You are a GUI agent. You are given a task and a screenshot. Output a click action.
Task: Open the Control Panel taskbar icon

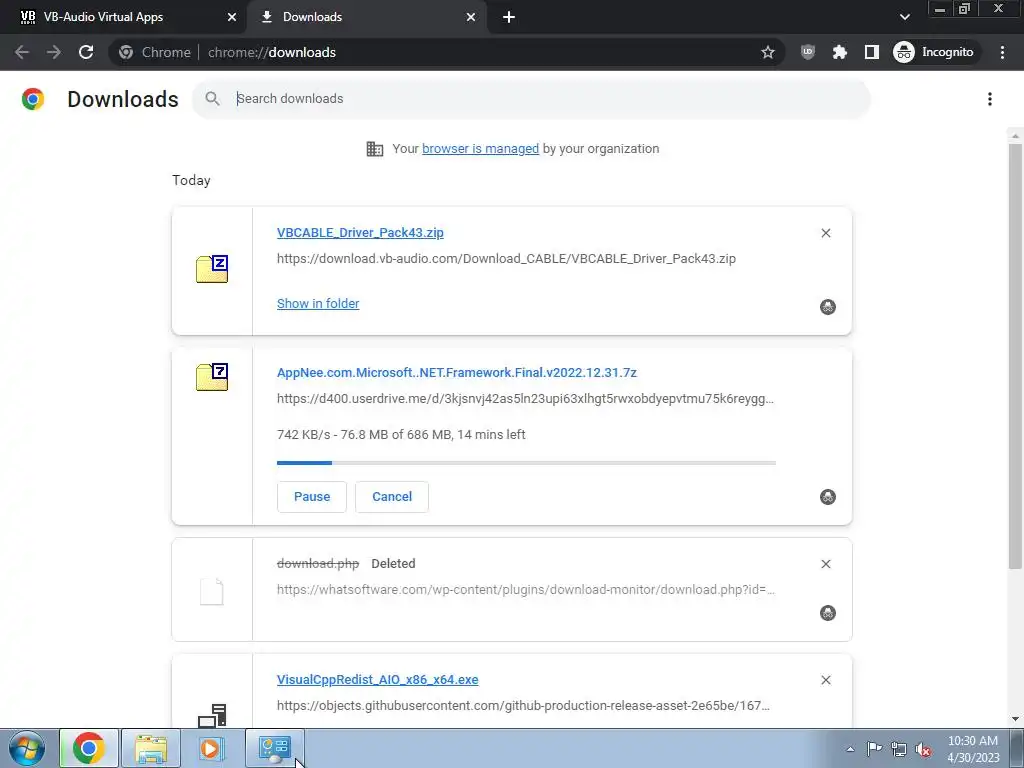click(274, 748)
